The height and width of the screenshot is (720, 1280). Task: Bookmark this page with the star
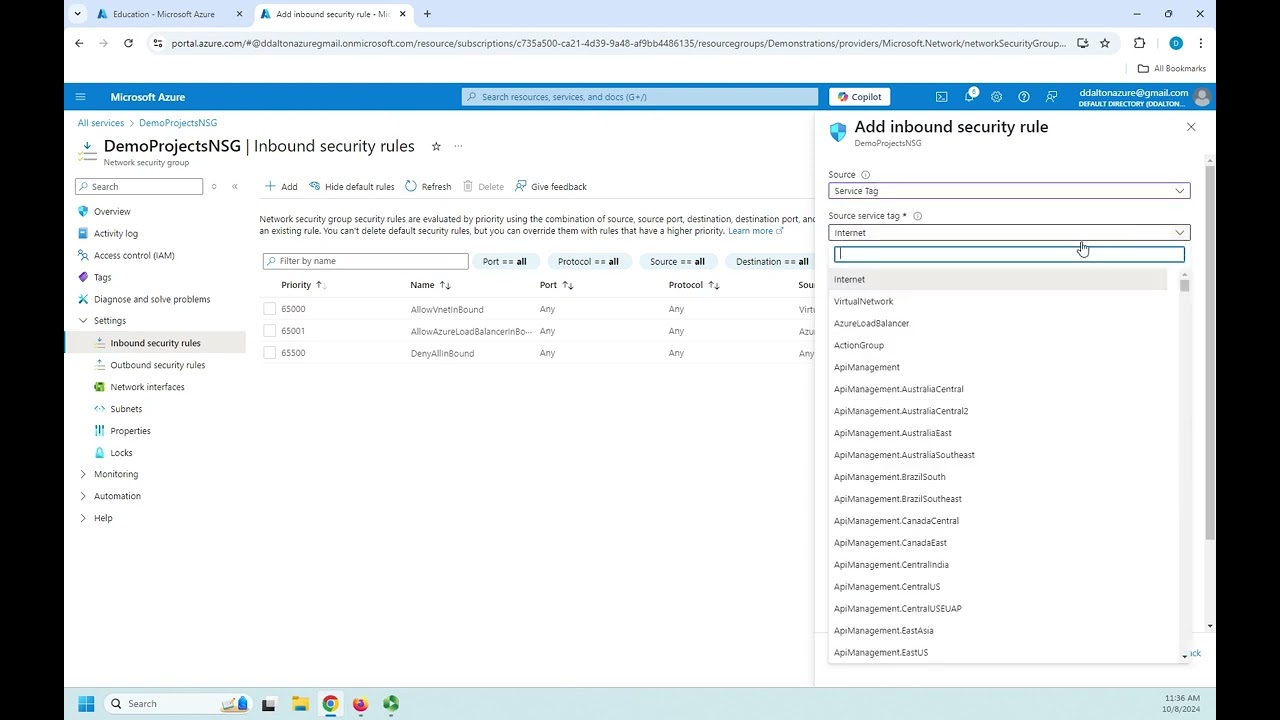click(1105, 43)
